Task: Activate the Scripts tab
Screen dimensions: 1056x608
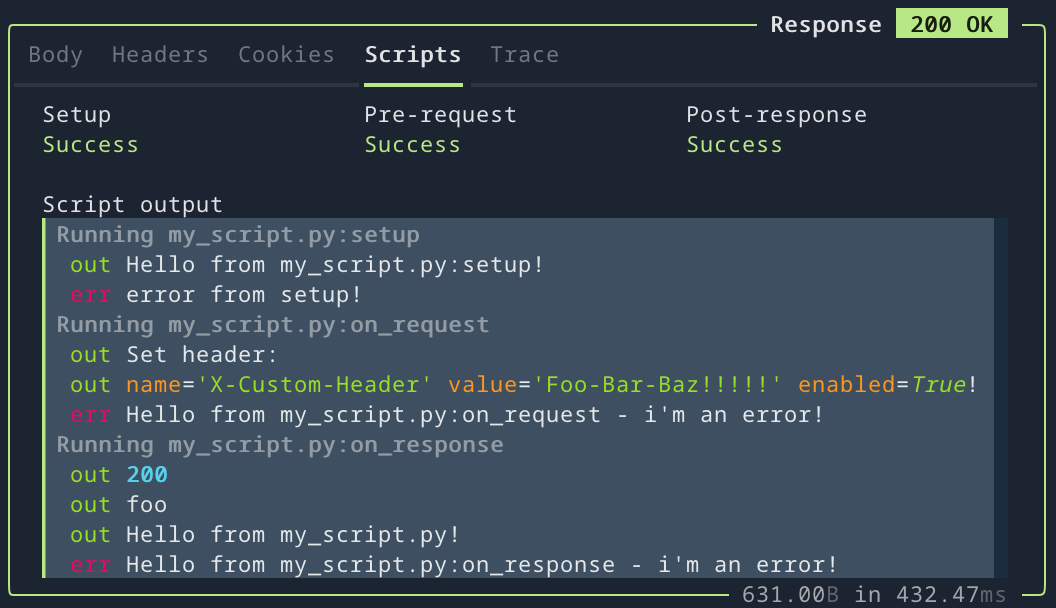Action: [x=412, y=55]
